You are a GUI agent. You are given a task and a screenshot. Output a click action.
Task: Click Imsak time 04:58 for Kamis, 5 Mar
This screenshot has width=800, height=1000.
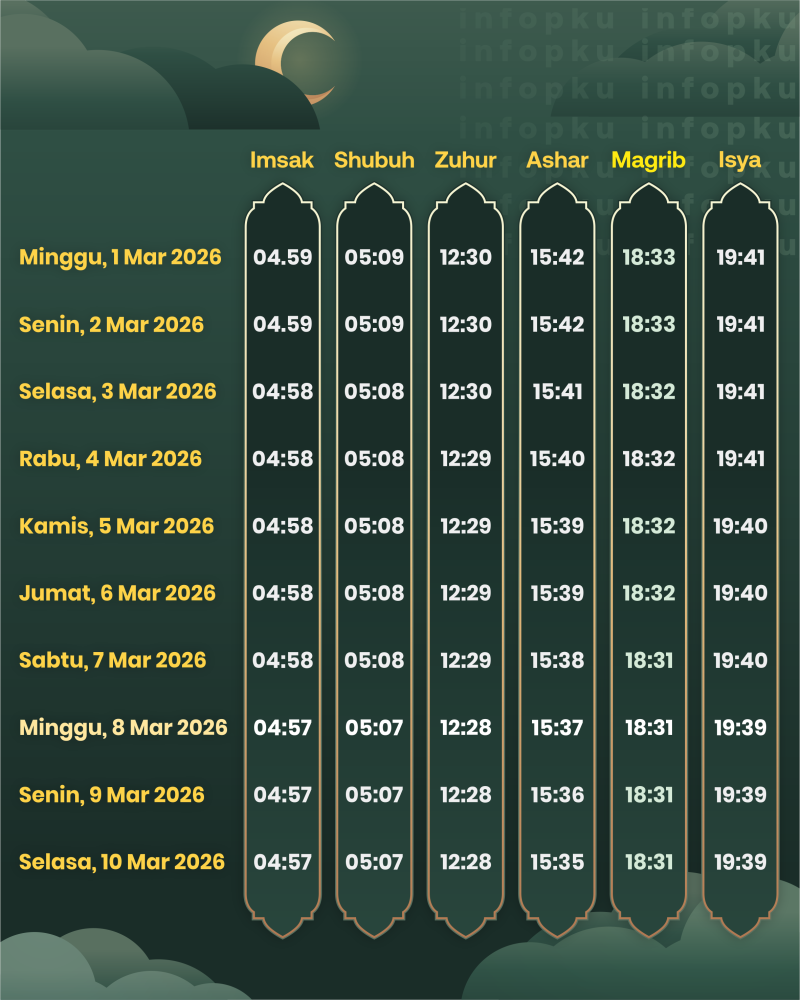tap(283, 526)
